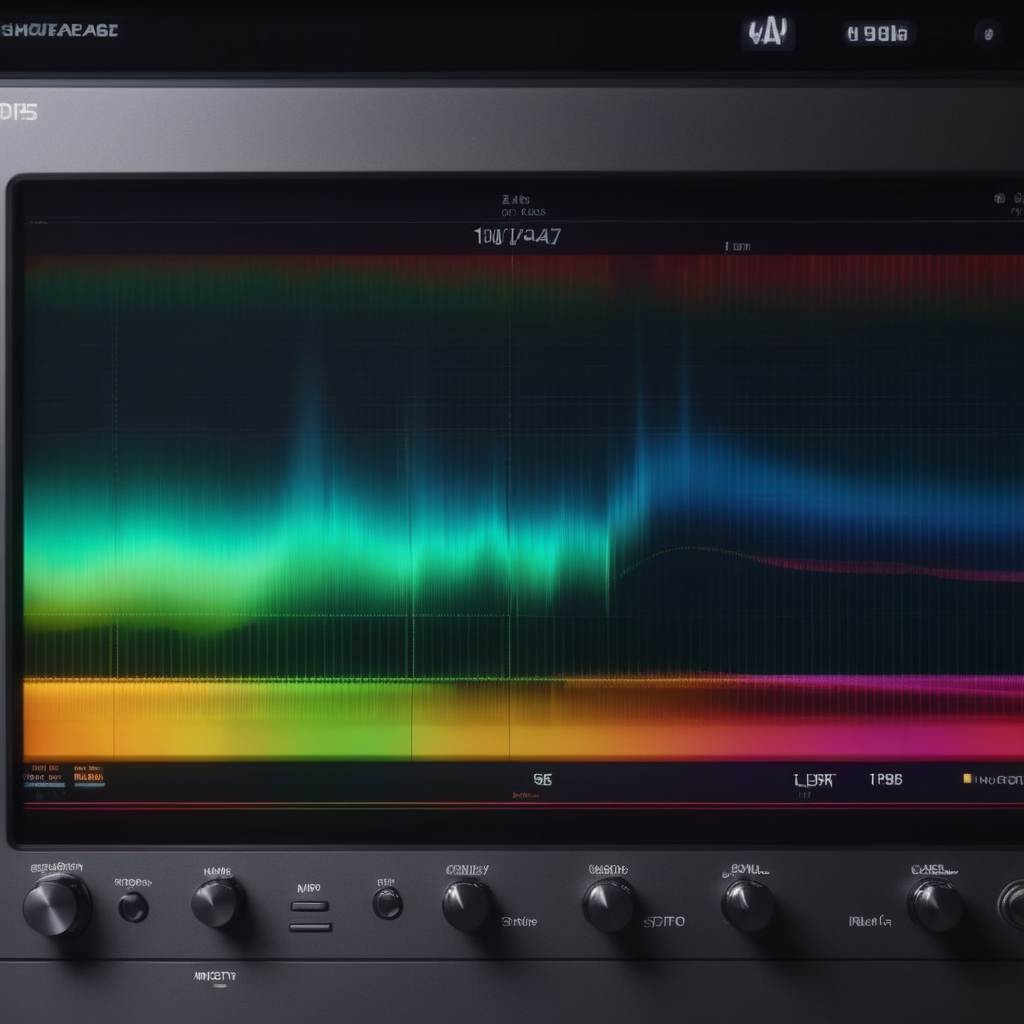Click the partially visible knob at far right edge
1024x1024 pixels.
(x=1012, y=904)
